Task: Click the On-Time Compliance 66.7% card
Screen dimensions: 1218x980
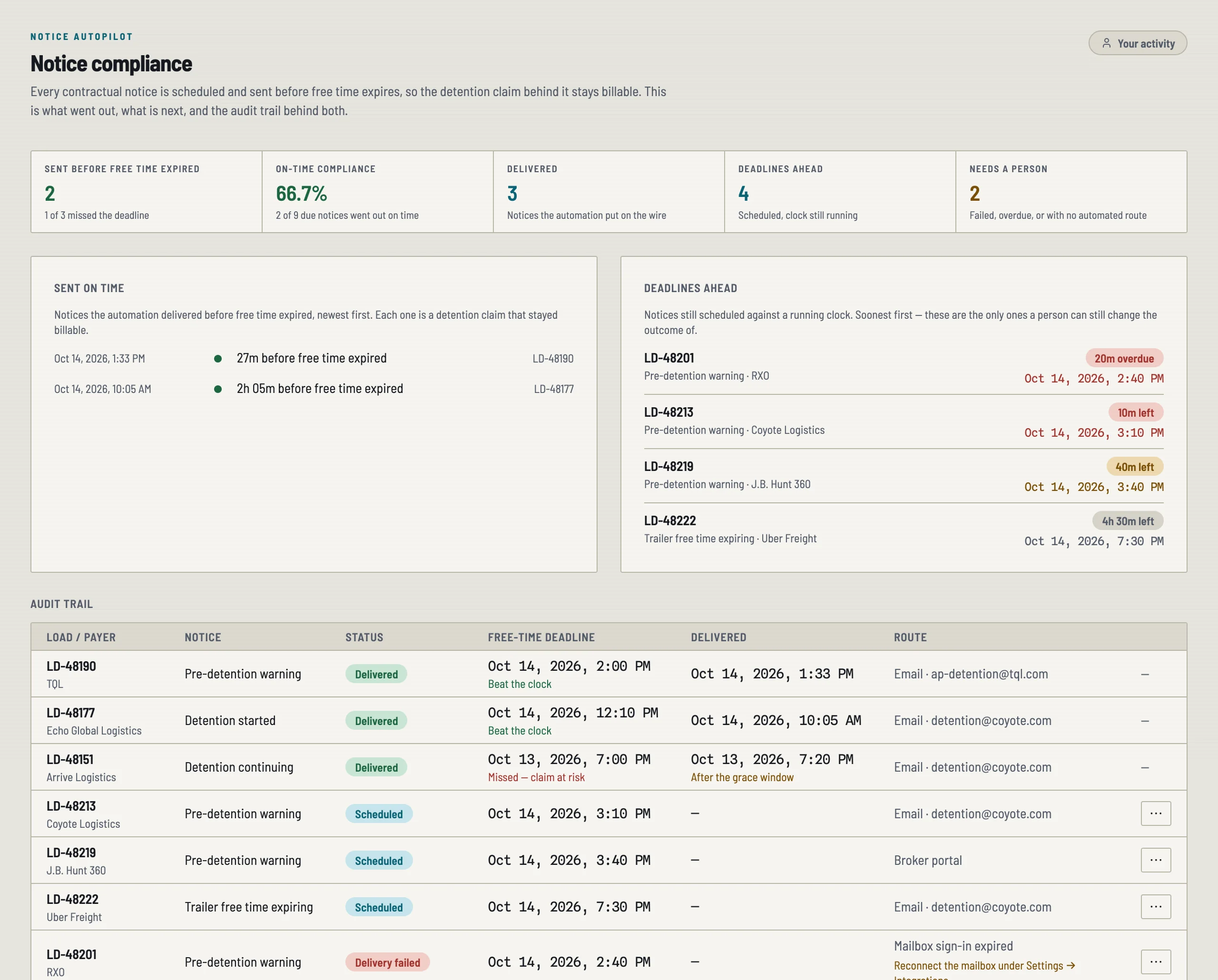Action: point(377,192)
